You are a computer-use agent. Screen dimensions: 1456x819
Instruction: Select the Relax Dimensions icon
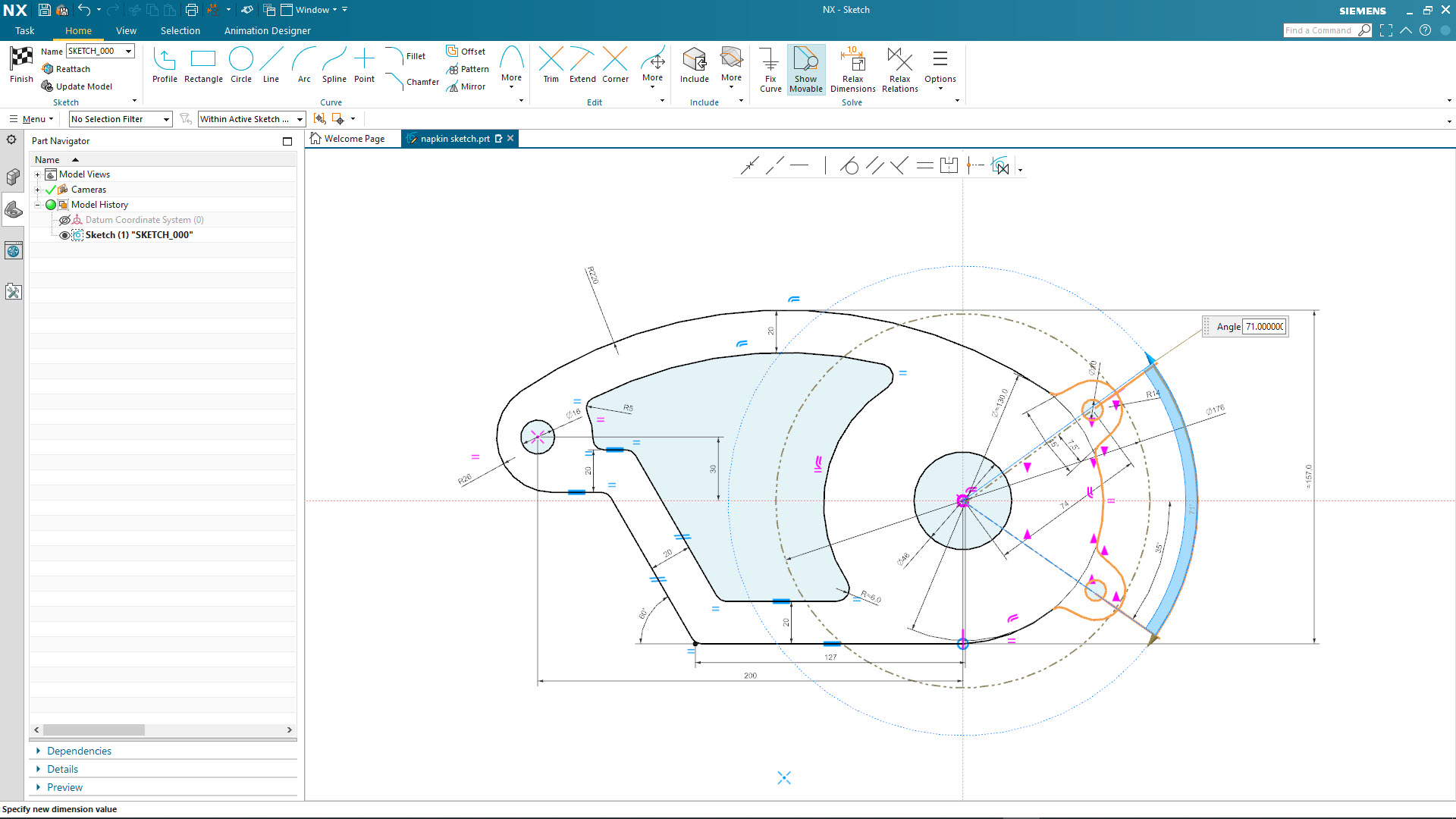(x=852, y=68)
